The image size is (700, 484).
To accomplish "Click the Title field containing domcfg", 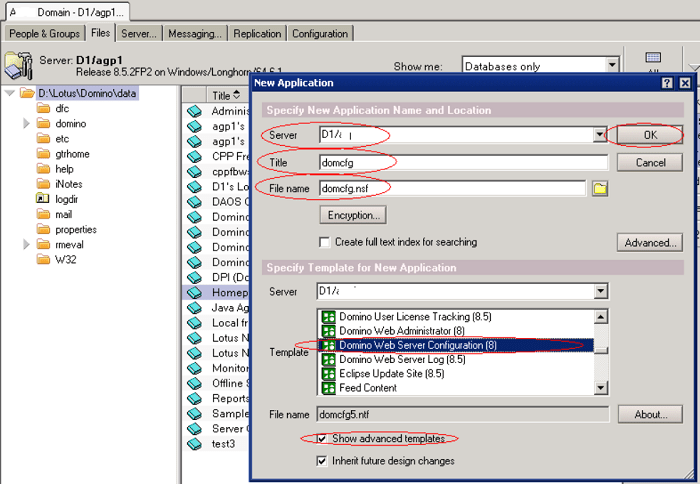I will 463,163.
